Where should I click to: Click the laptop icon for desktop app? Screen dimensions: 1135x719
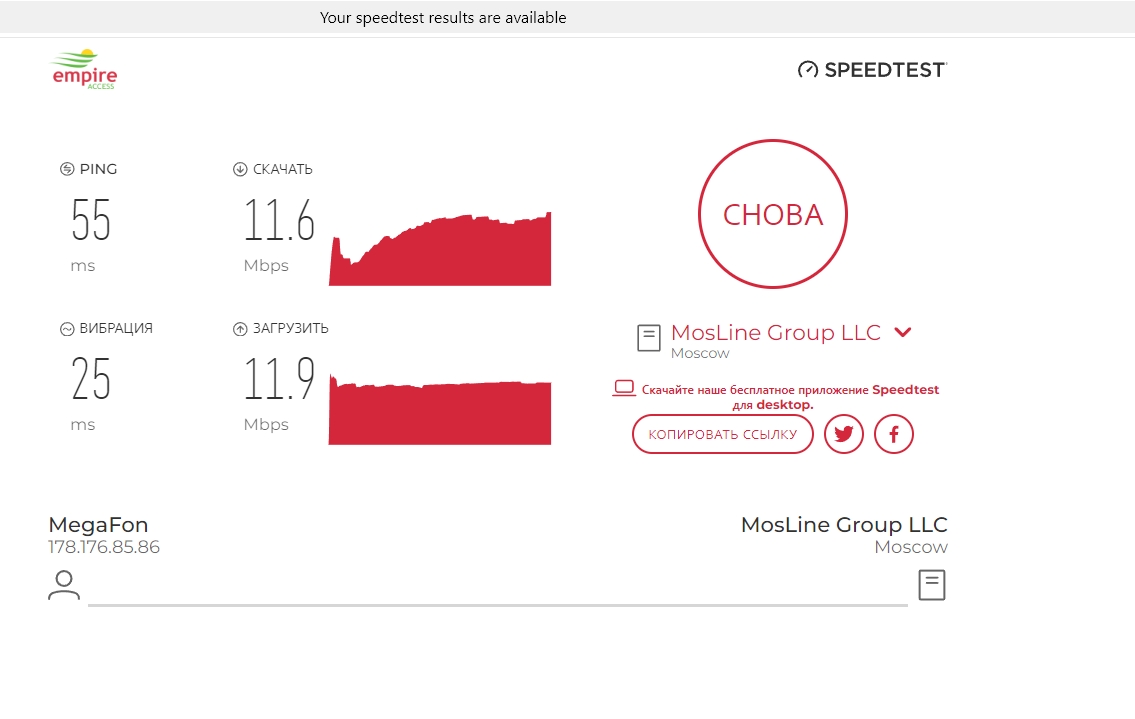pyautogui.click(x=624, y=388)
